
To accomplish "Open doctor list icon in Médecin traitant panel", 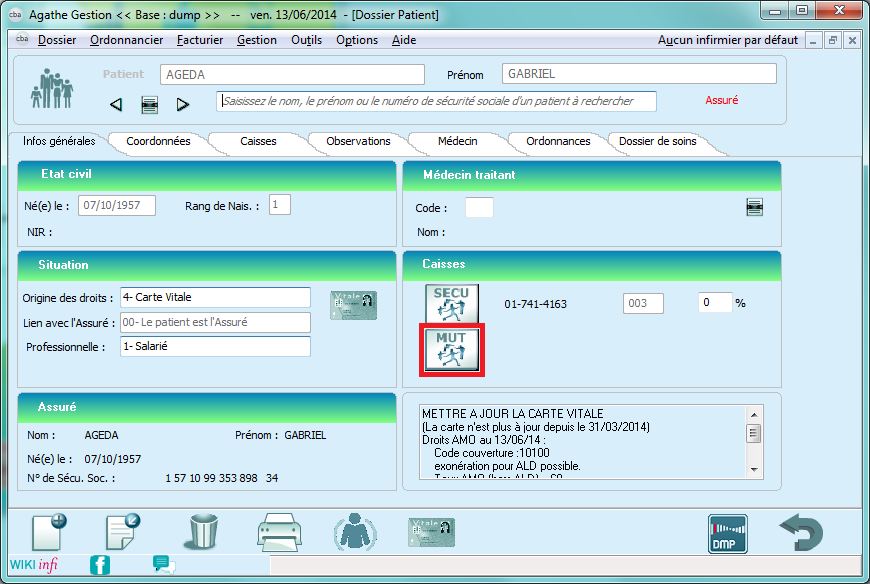I will tap(754, 207).
